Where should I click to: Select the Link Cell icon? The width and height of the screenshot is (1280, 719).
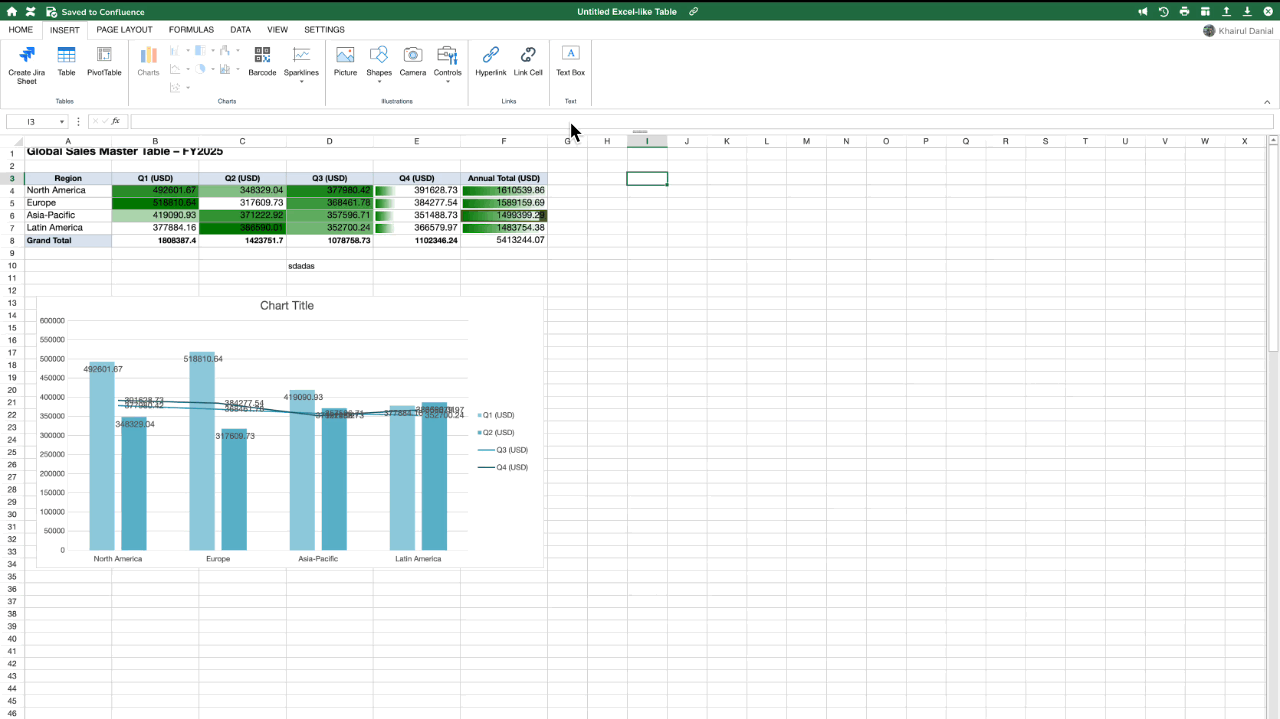point(528,56)
